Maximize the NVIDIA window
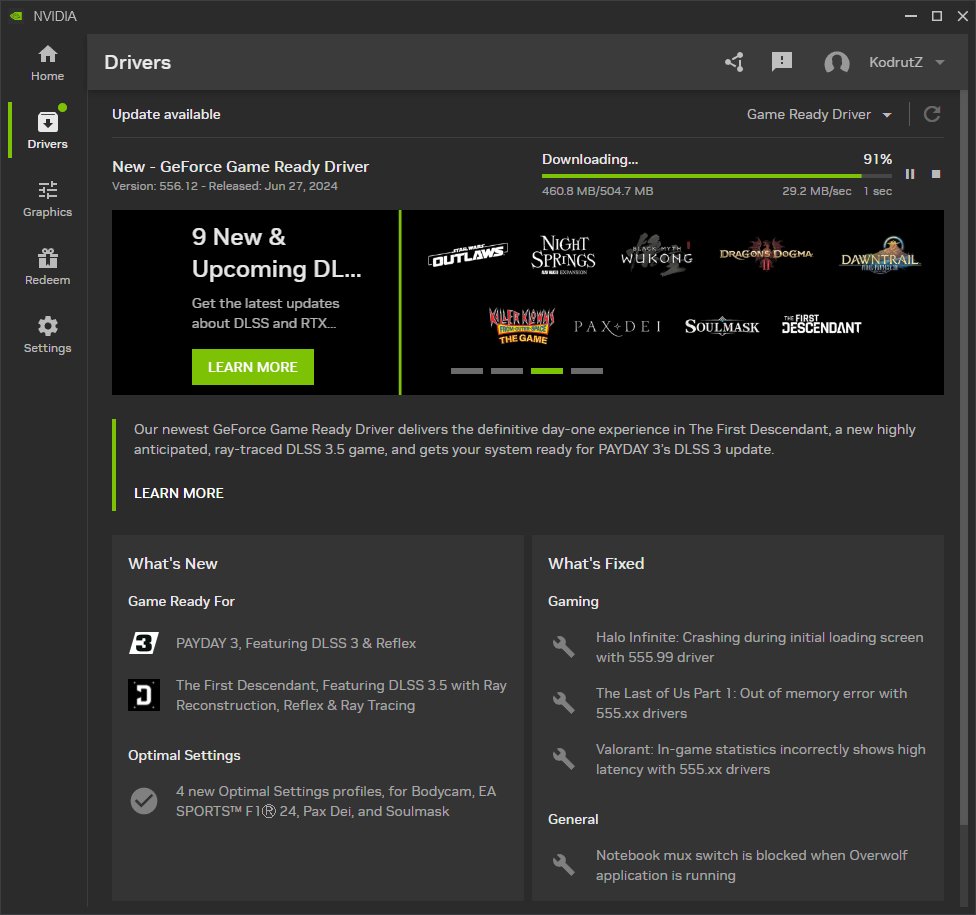 pyautogui.click(x=937, y=16)
